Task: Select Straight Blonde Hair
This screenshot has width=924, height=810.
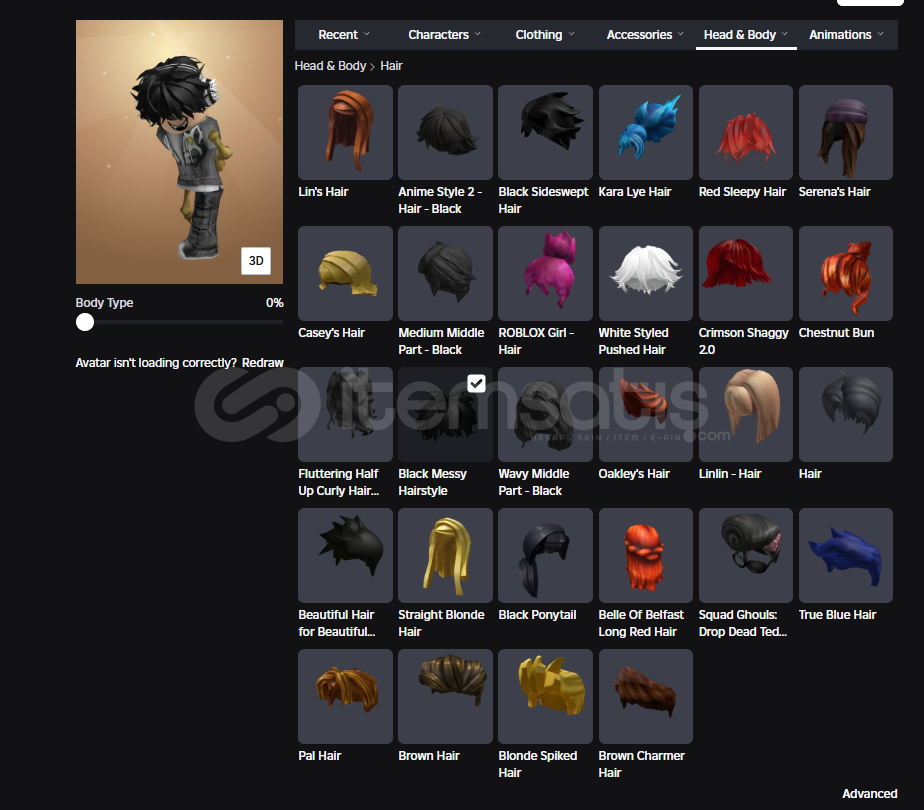Action: point(446,556)
